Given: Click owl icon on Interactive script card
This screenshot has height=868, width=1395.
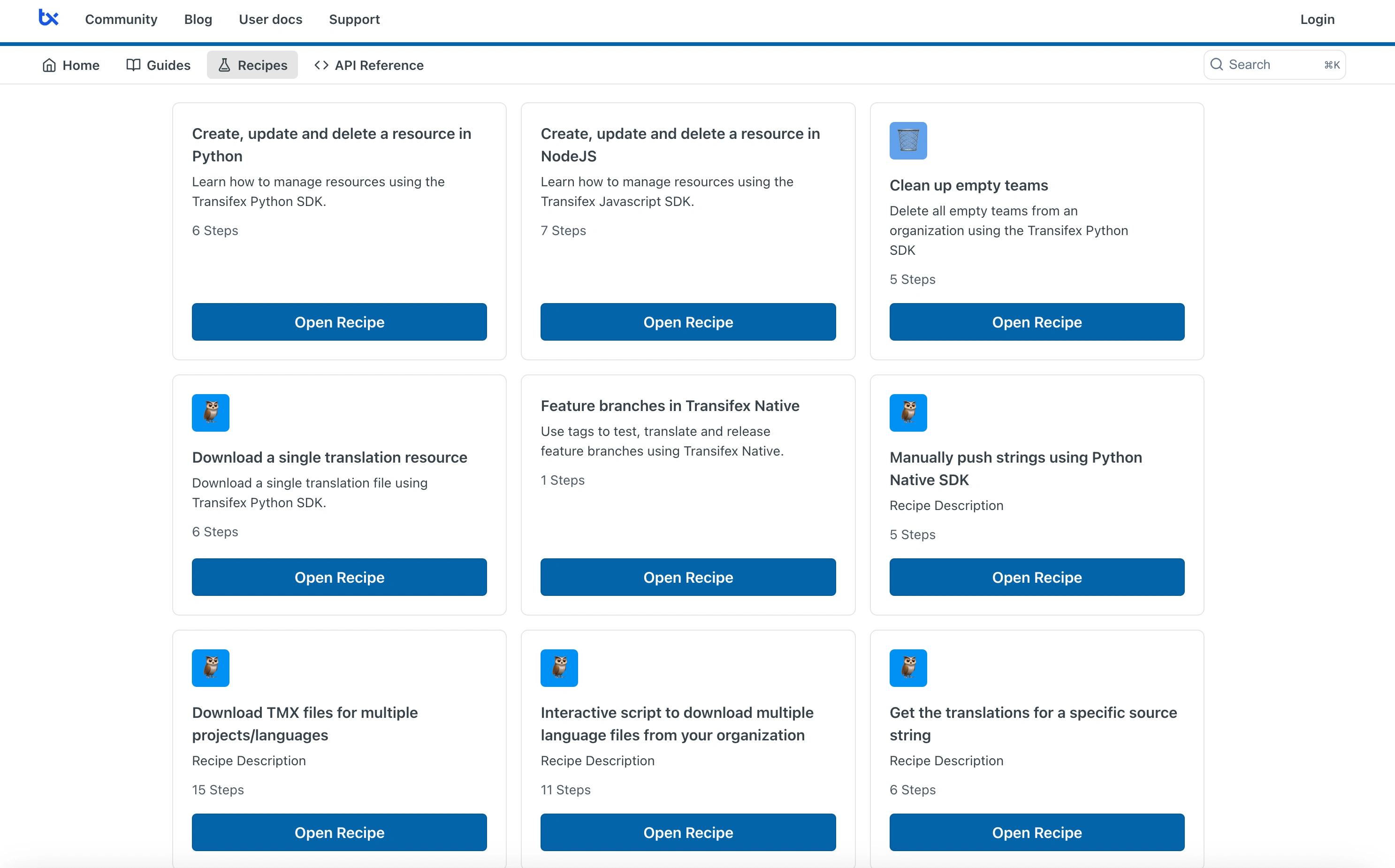Looking at the screenshot, I should click(x=559, y=668).
